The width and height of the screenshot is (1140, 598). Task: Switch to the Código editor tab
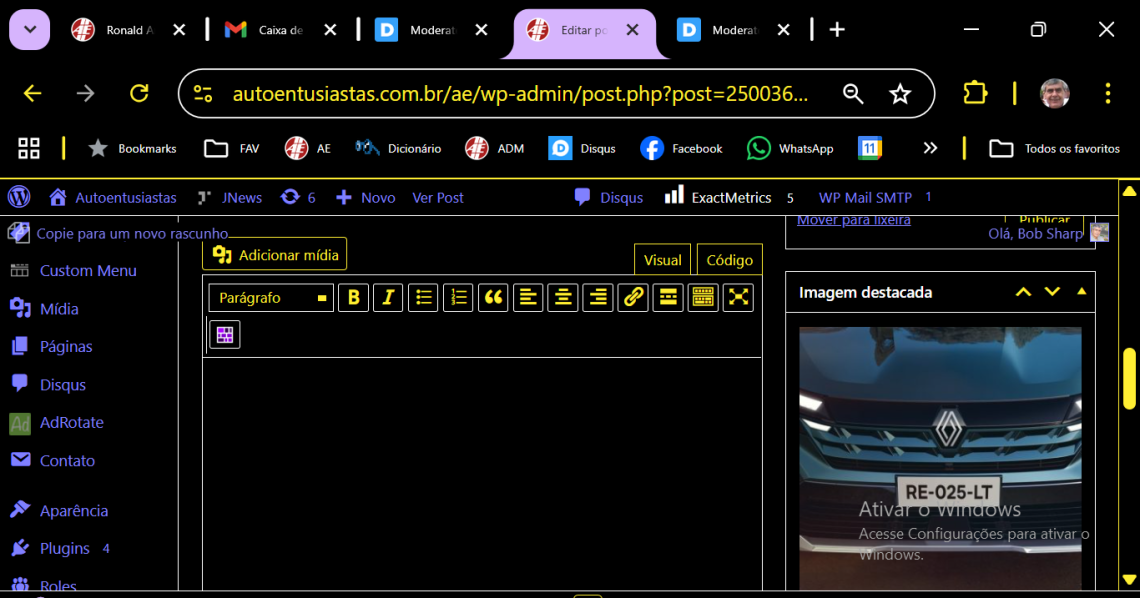click(x=729, y=260)
